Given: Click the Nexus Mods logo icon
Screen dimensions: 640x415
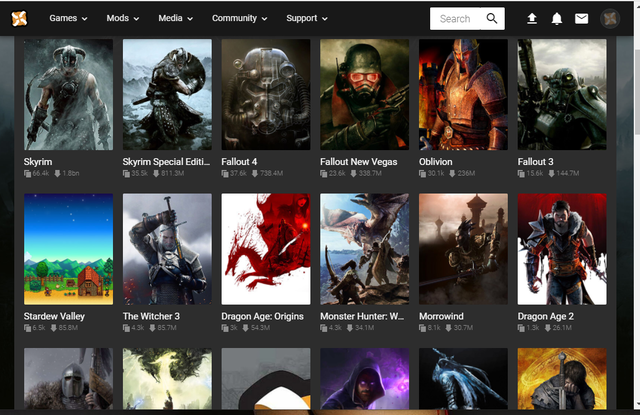Looking at the screenshot, I should point(19,18).
